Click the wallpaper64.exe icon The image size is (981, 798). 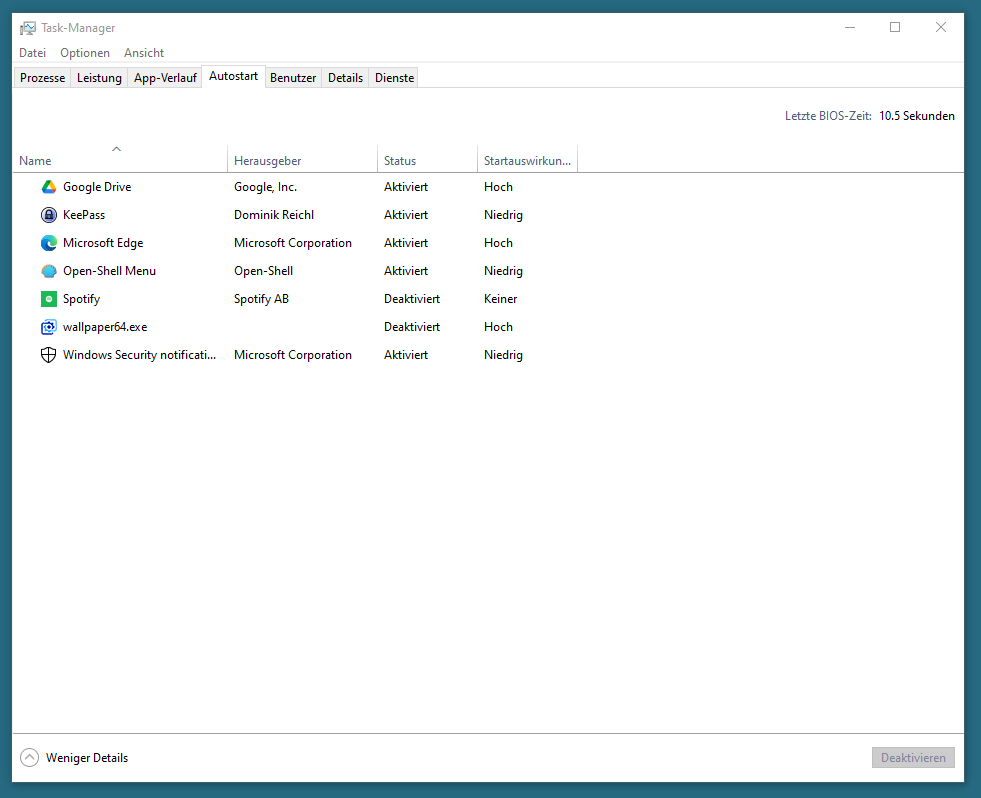[x=49, y=327]
